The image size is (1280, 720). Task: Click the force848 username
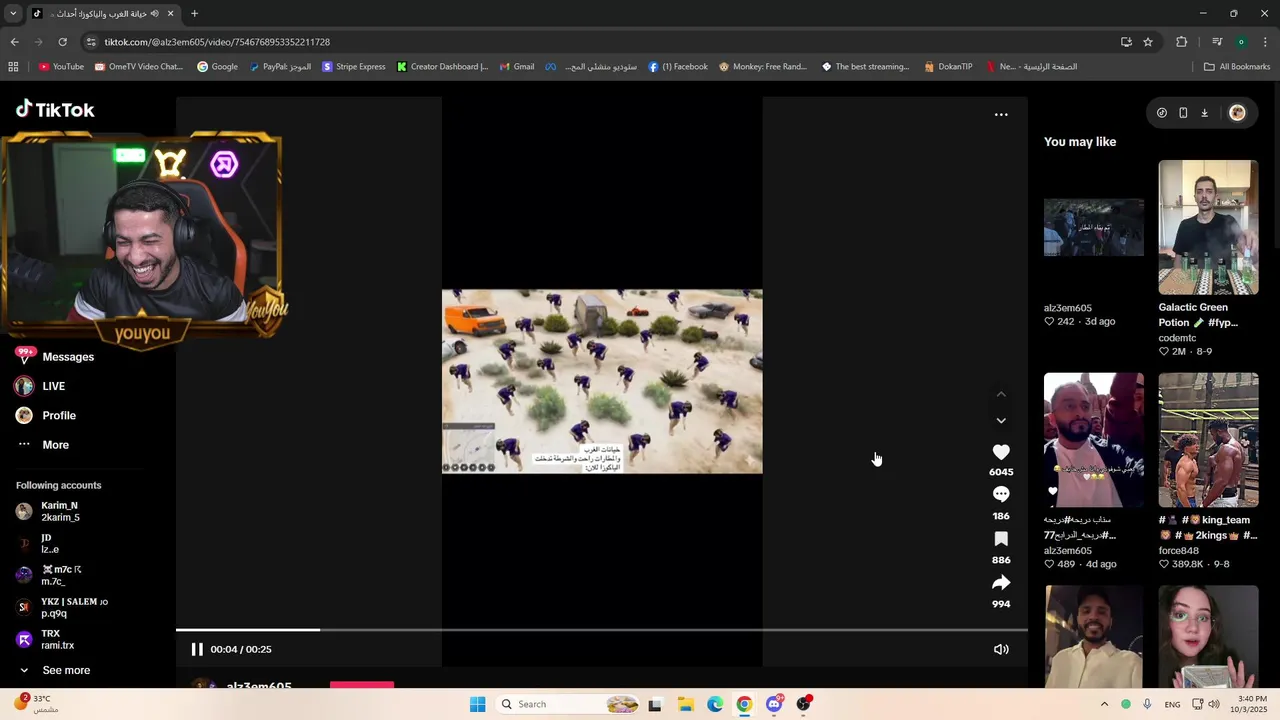point(1179,551)
